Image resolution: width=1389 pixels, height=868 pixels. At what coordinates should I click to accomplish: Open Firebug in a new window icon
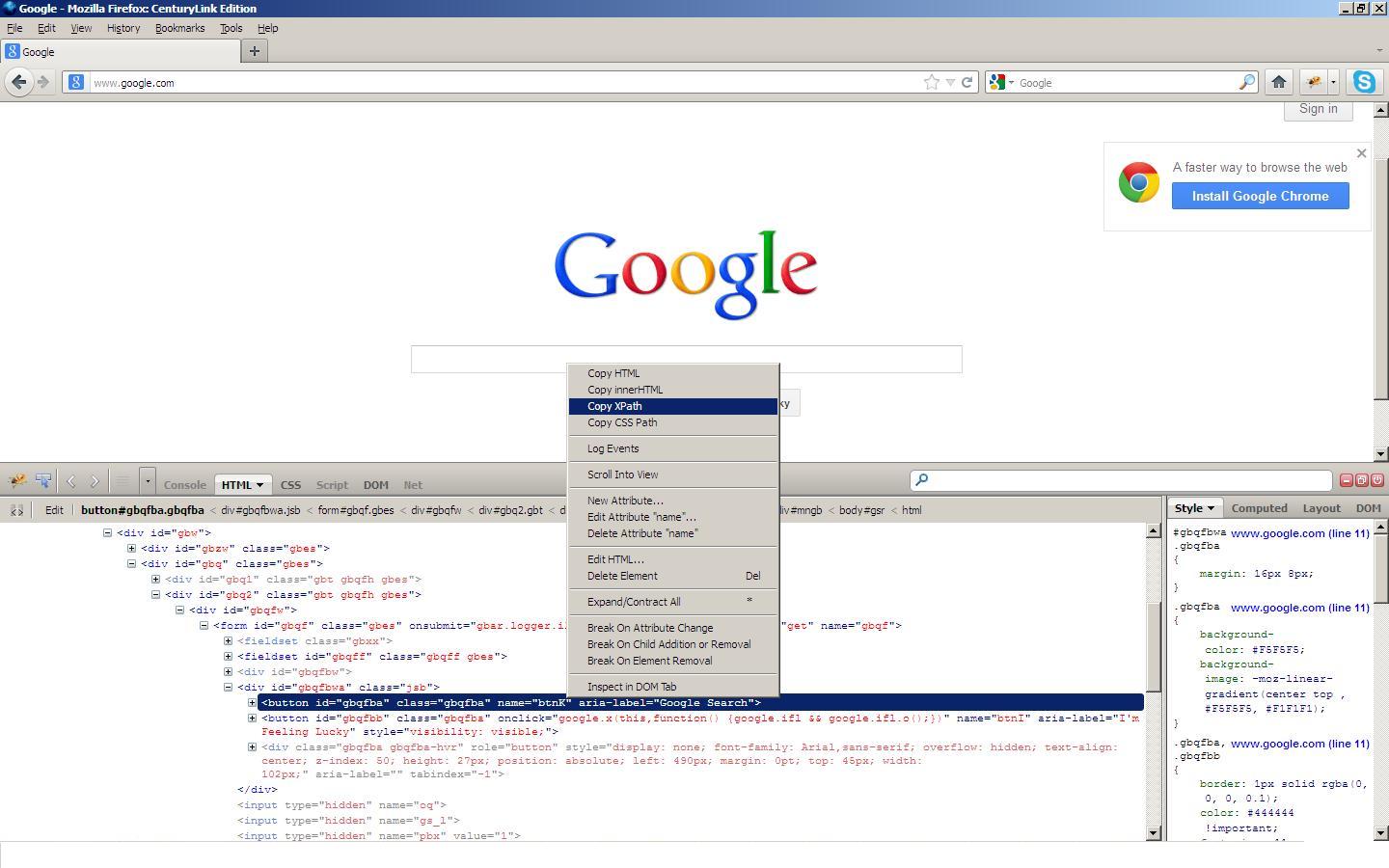point(1362,479)
